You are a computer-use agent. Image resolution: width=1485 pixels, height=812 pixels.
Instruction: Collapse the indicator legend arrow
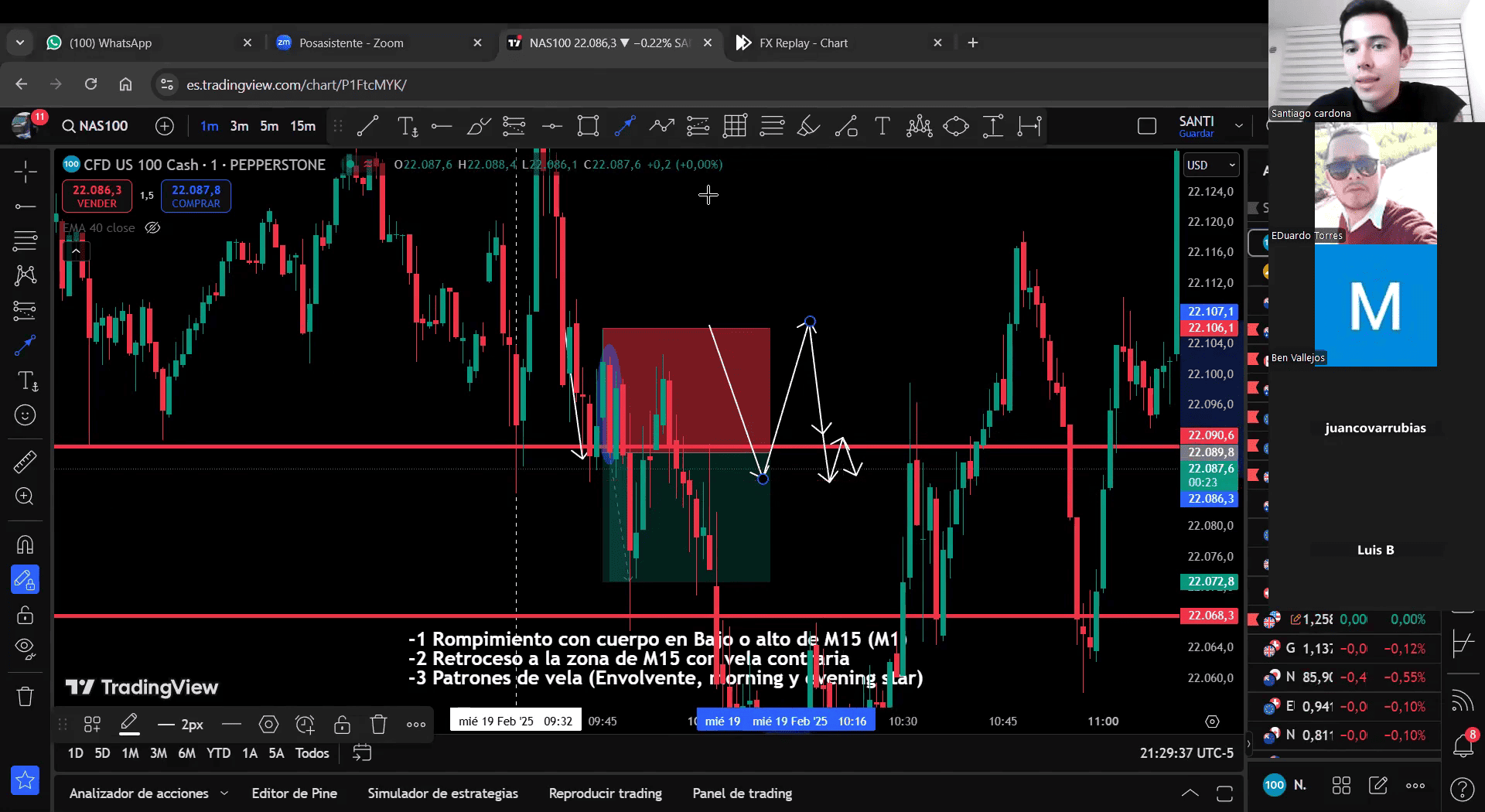tap(76, 251)
